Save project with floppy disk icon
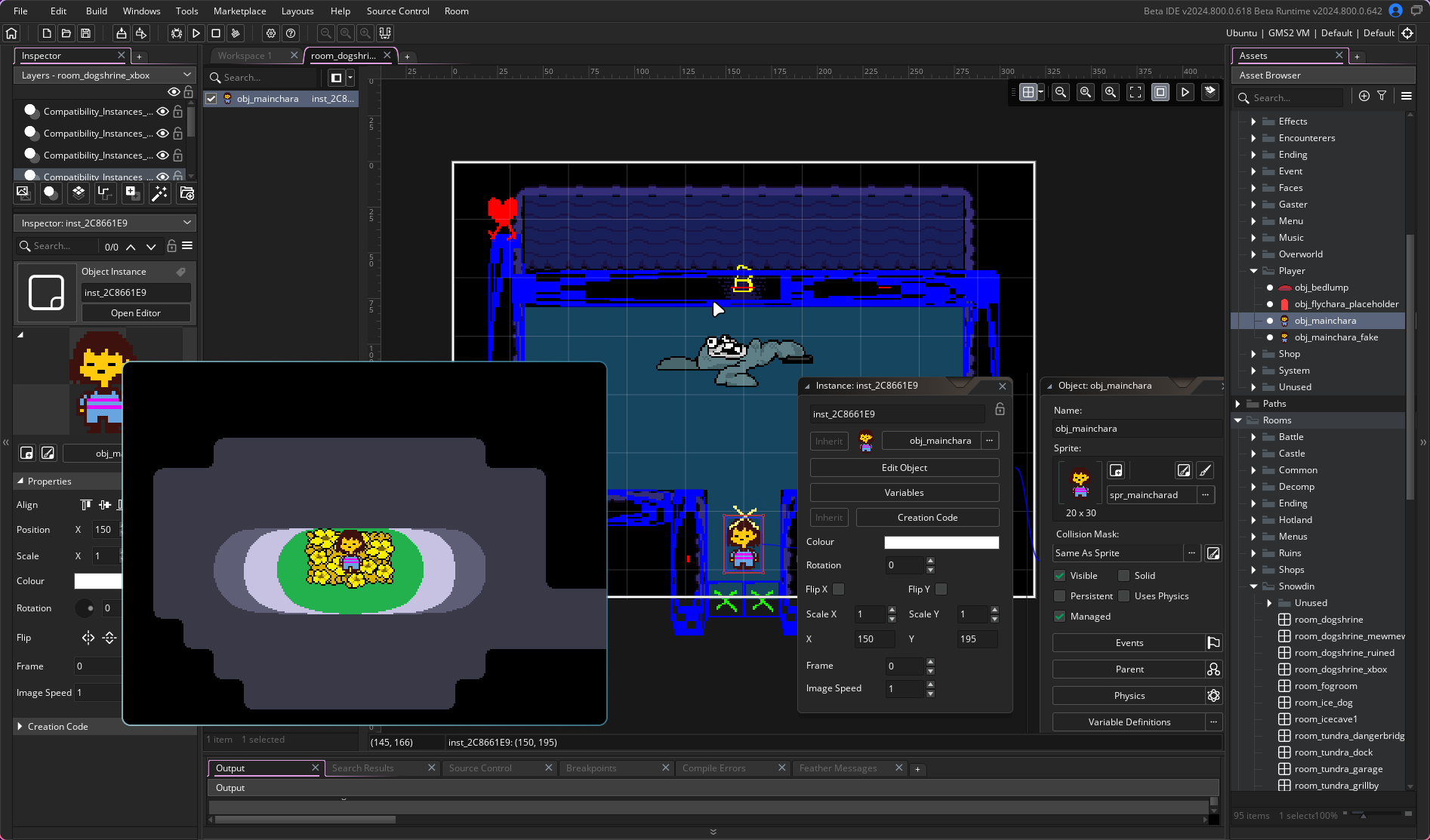The width and height of the screenshot is (1430, 840). point(86,33)
